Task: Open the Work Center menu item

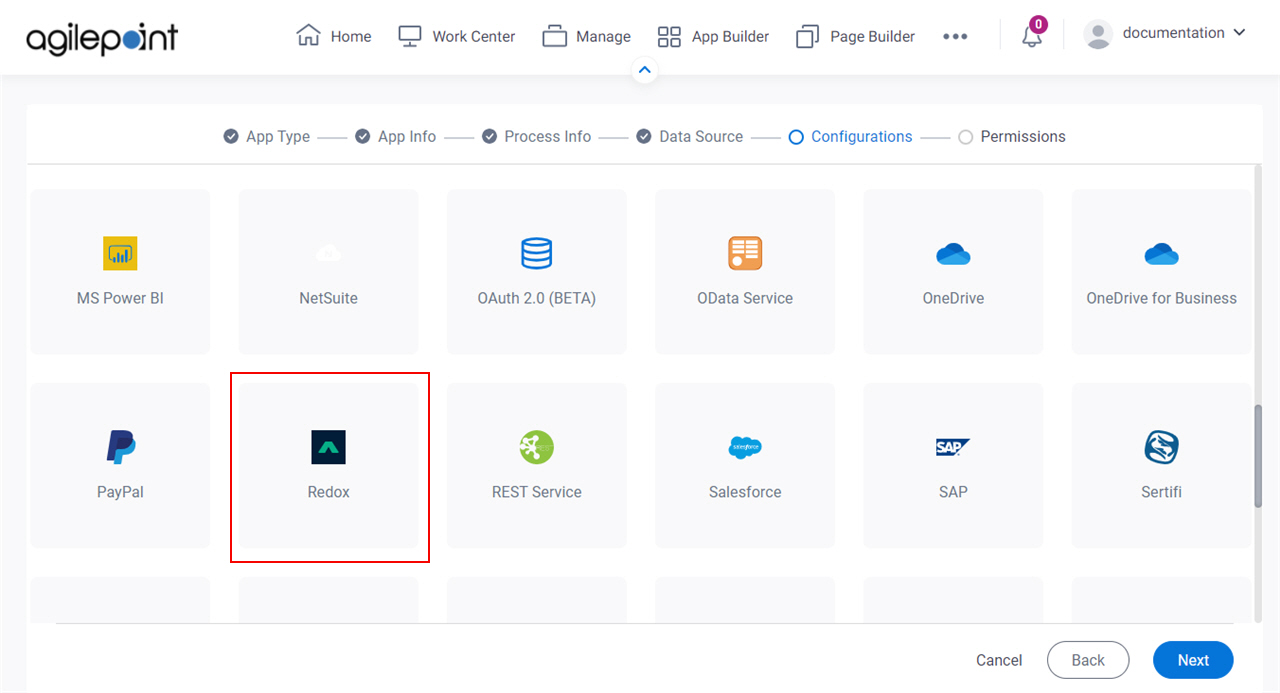Action: (457, 36)
